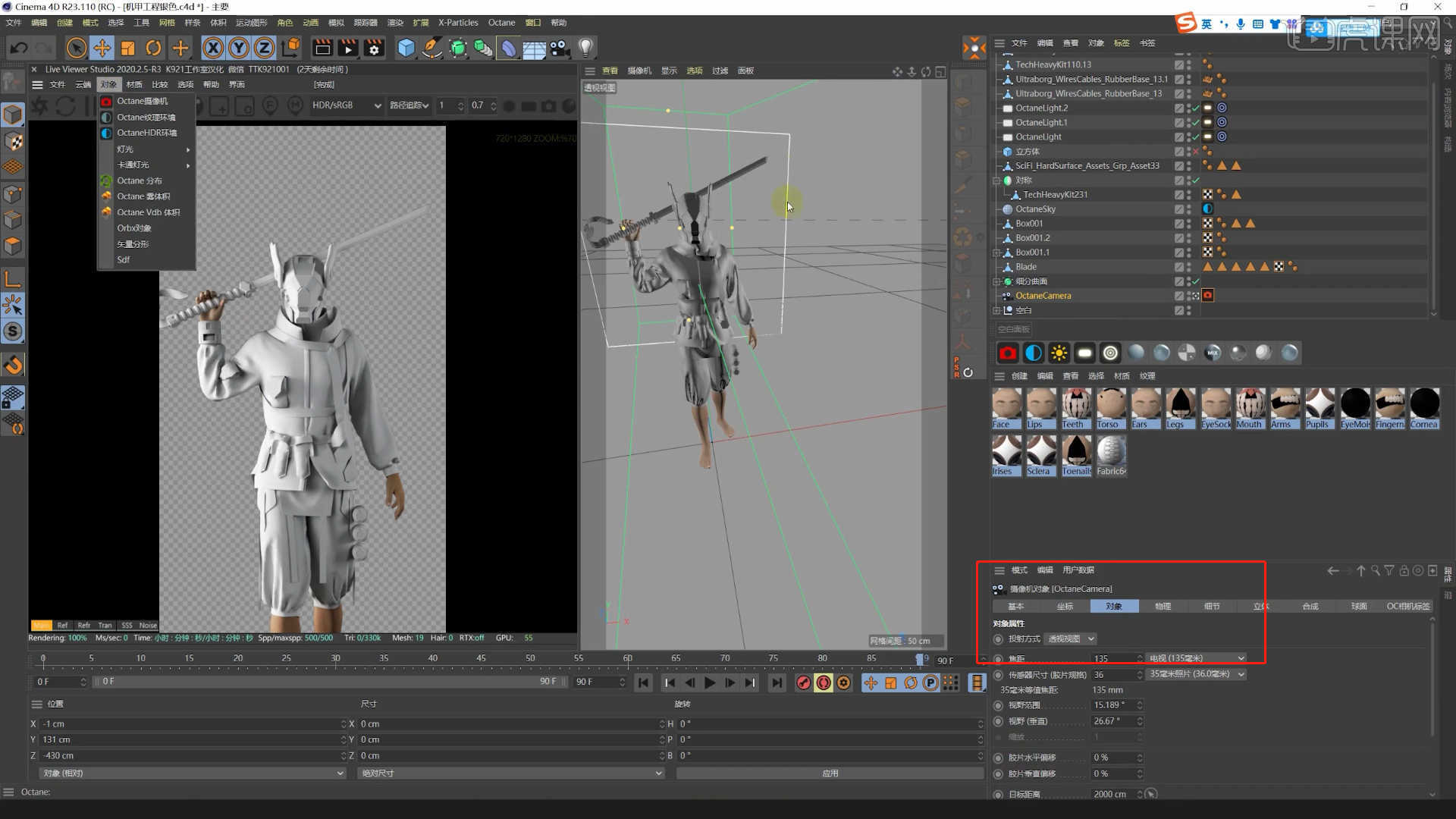Viewport: 1456px width, 819px height.
Task: Select the Rotate tool
Action: point(154,48)
